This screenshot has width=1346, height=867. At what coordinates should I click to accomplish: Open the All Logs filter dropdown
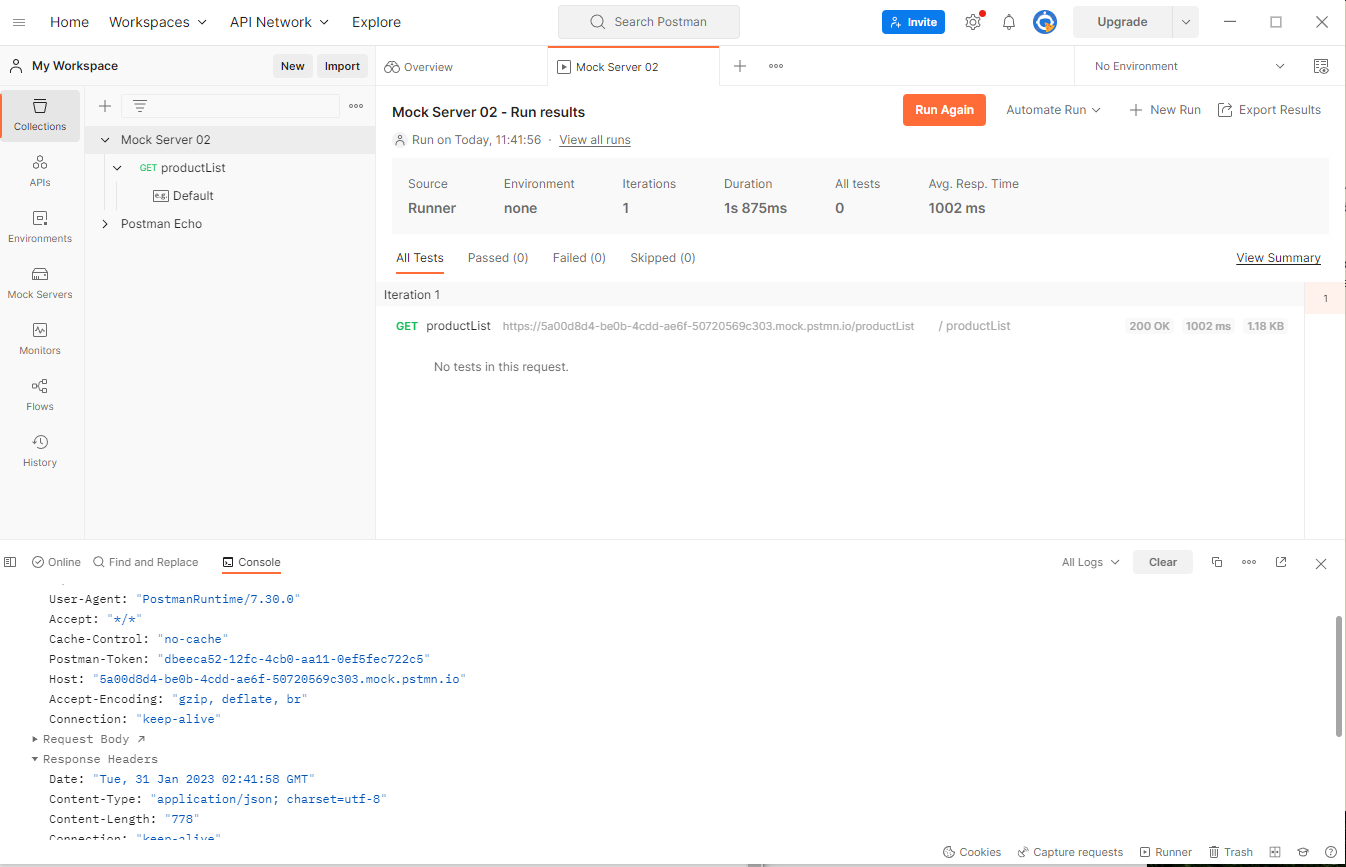[1091, 562]
